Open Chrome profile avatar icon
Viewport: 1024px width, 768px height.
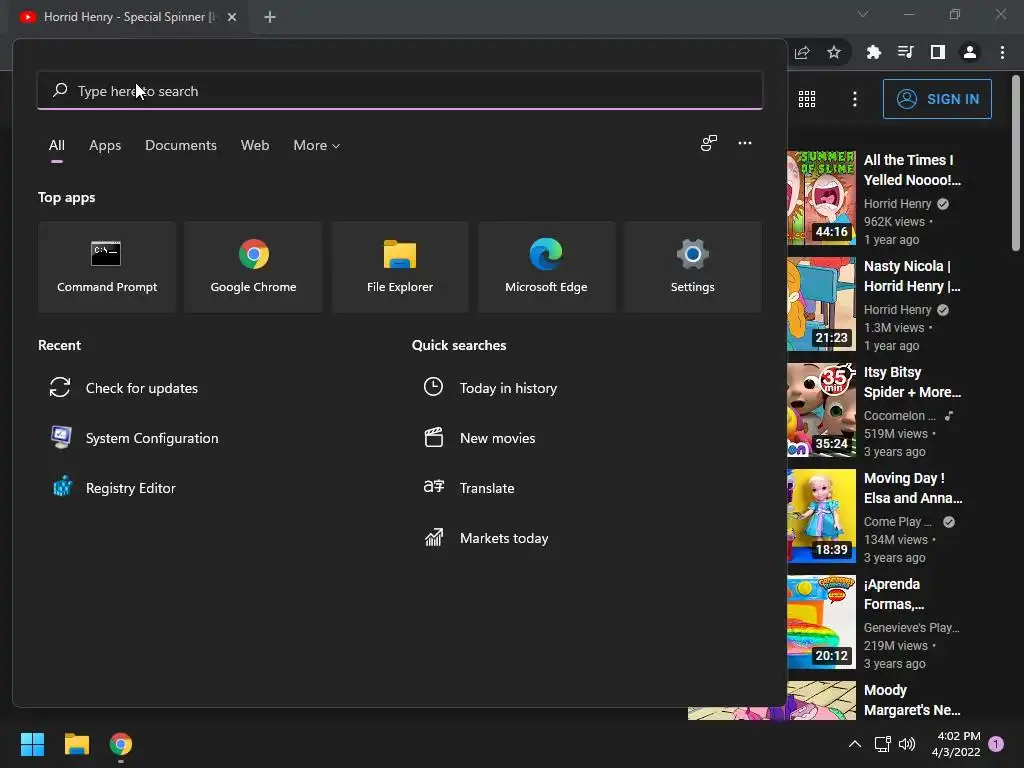tap(969, 52)
